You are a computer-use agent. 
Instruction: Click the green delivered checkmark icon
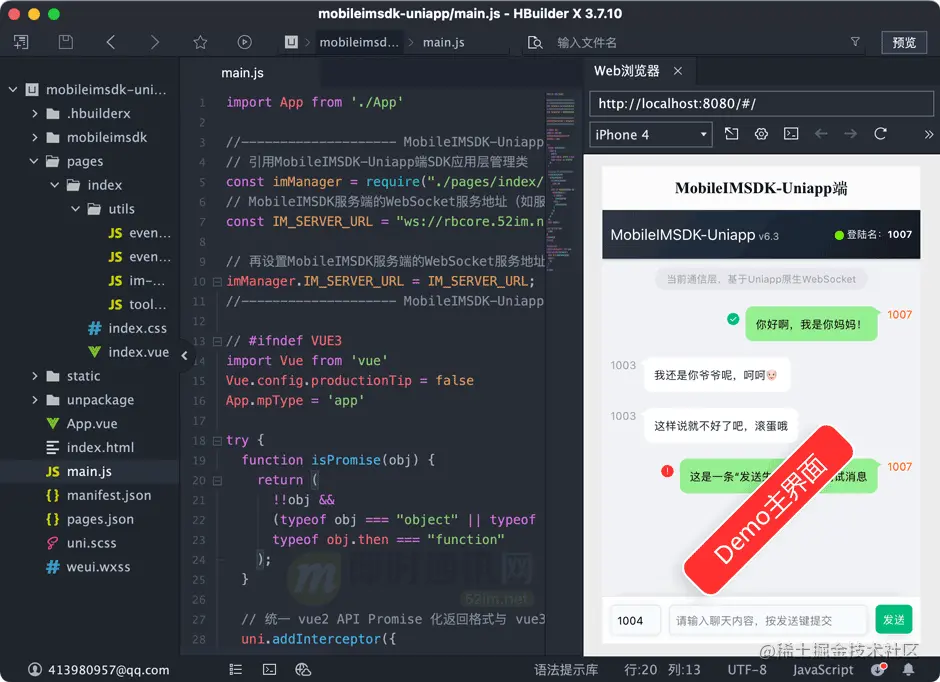click(x=733, y=319)
